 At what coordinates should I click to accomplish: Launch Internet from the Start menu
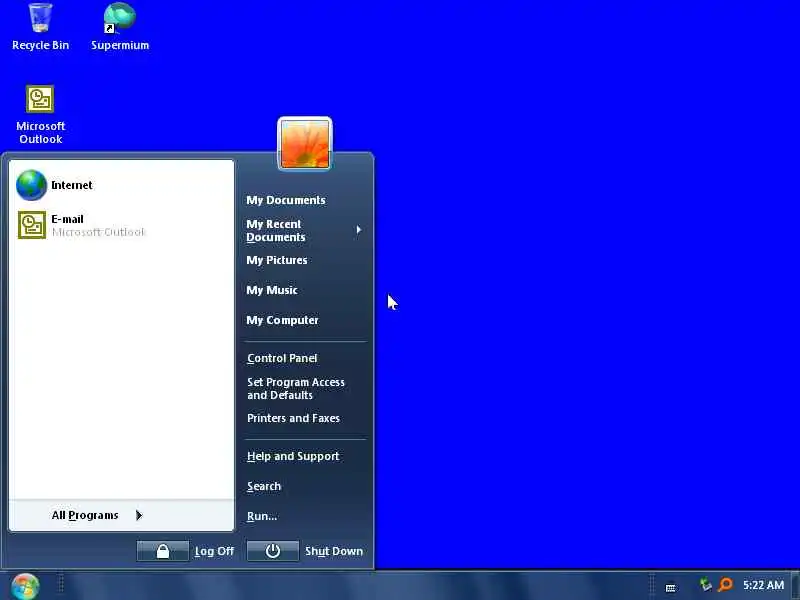click(121, 185)
